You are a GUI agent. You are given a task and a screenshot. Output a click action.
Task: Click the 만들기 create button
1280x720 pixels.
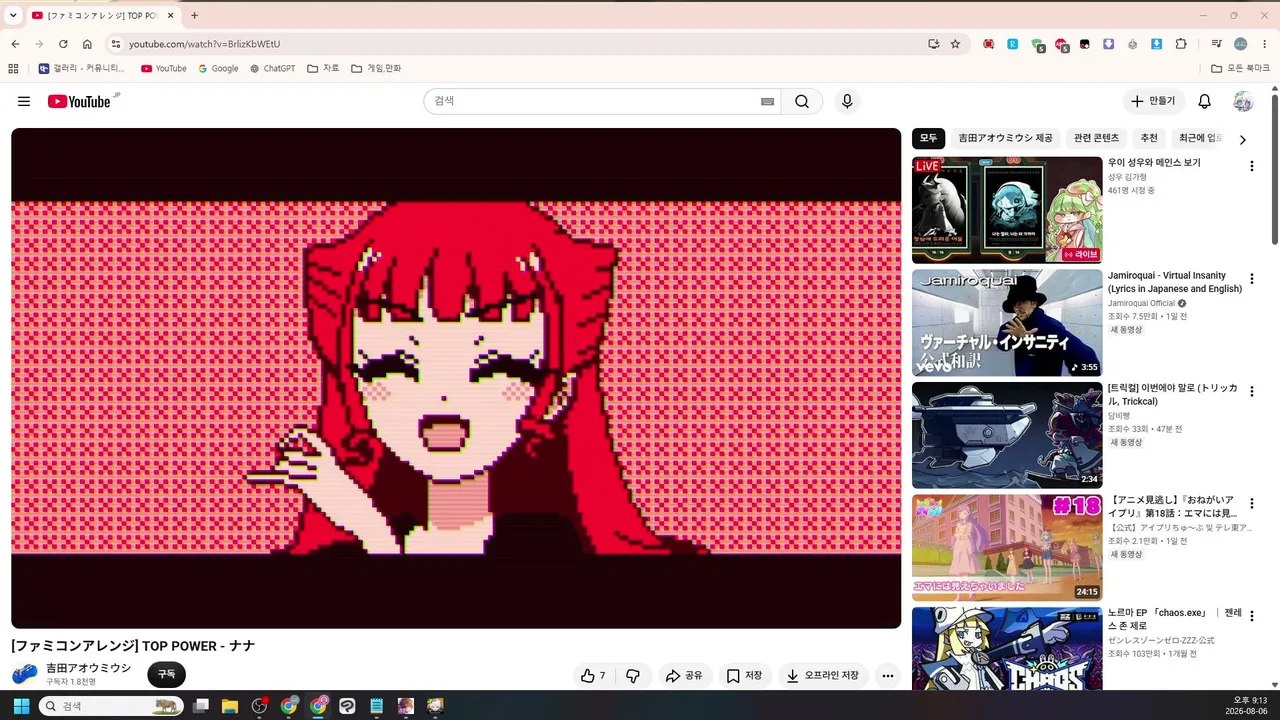click(1153, 101)
